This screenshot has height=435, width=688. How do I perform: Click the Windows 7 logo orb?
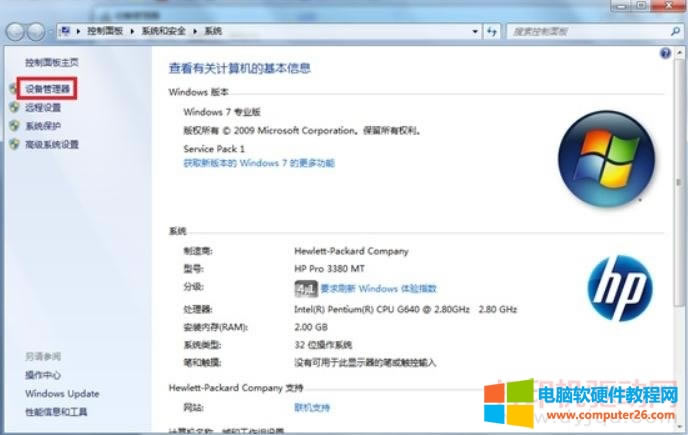point(606,159)
